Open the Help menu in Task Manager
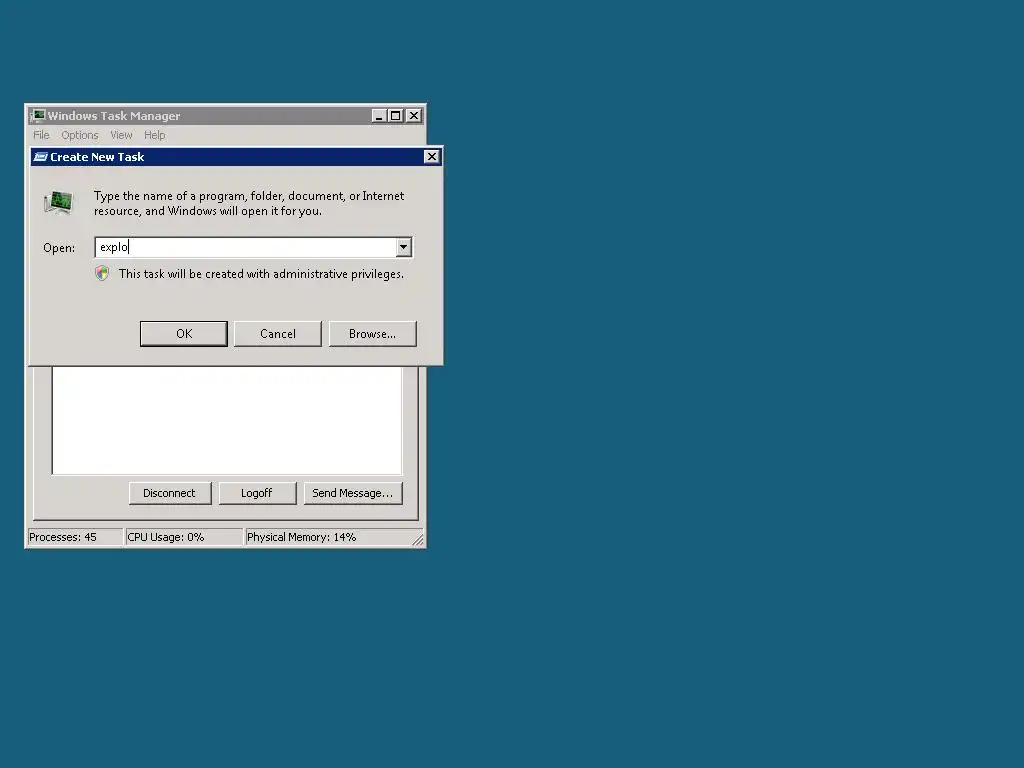Screen dimensions: 1024x768 point(155,135)
